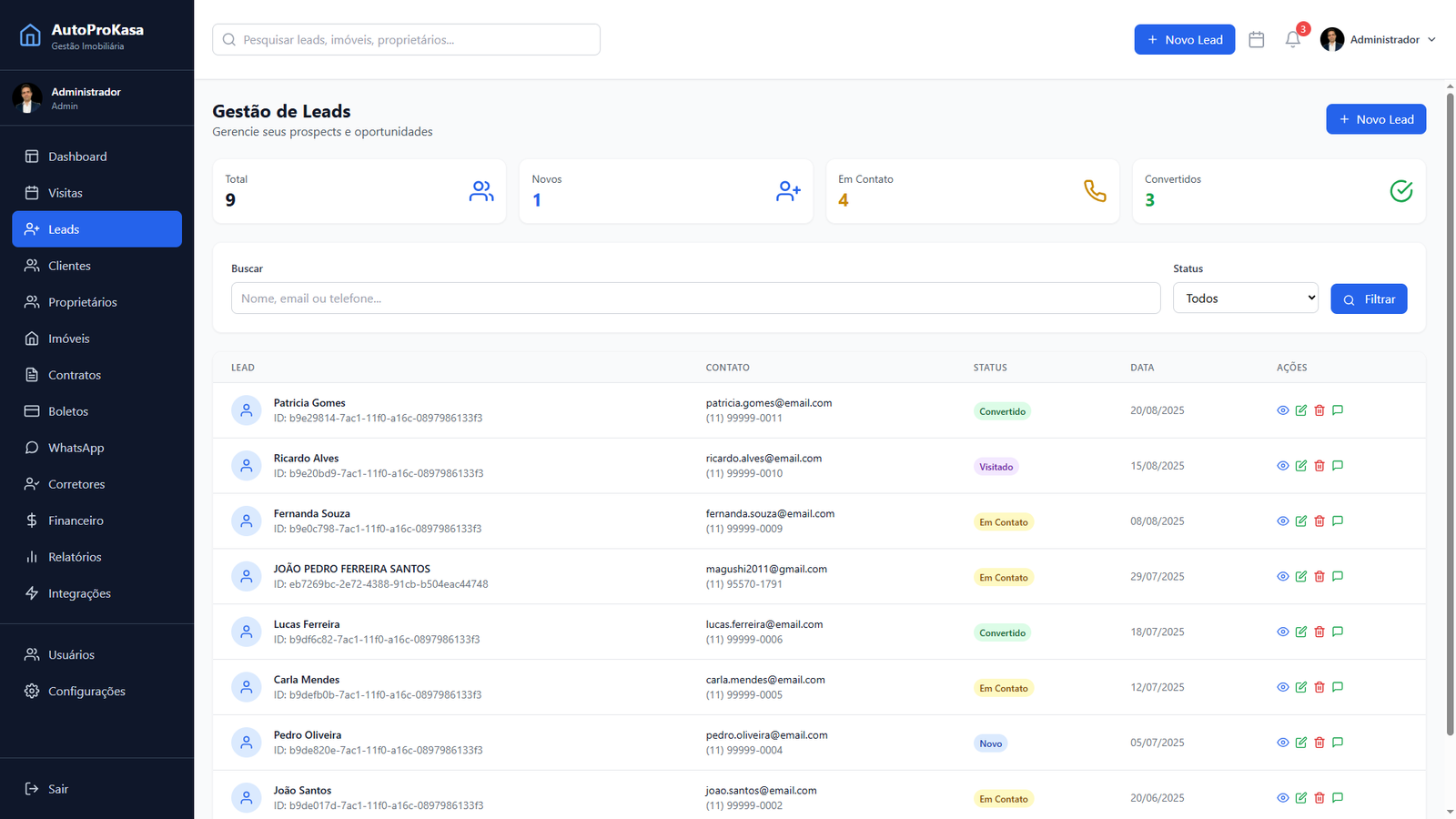Click the Nome, email ou telefone field

695,298
